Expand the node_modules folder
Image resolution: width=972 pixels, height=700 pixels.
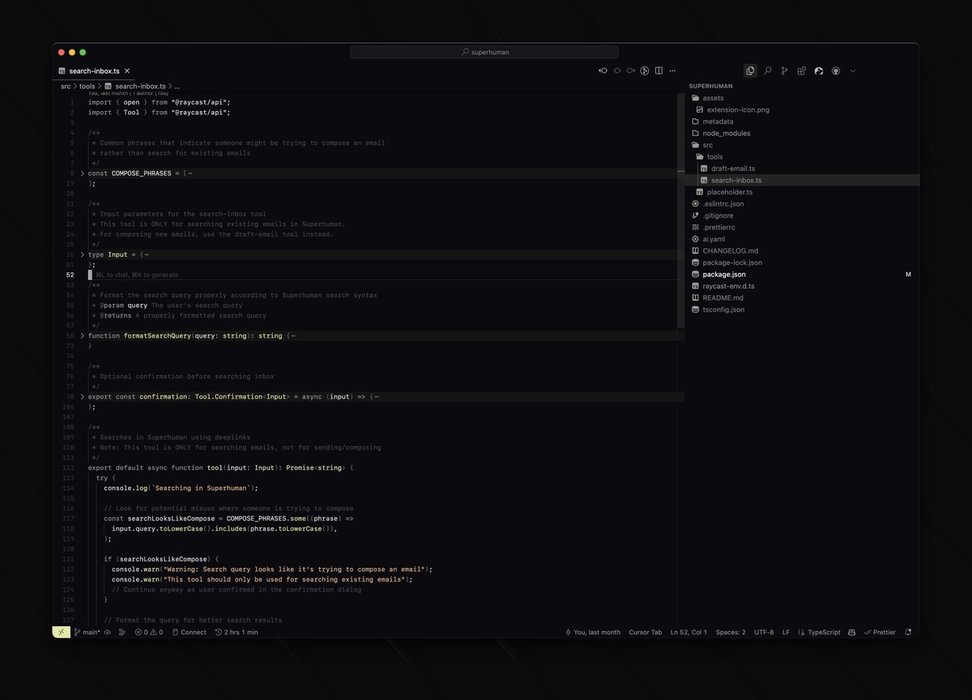pos(726,133)
